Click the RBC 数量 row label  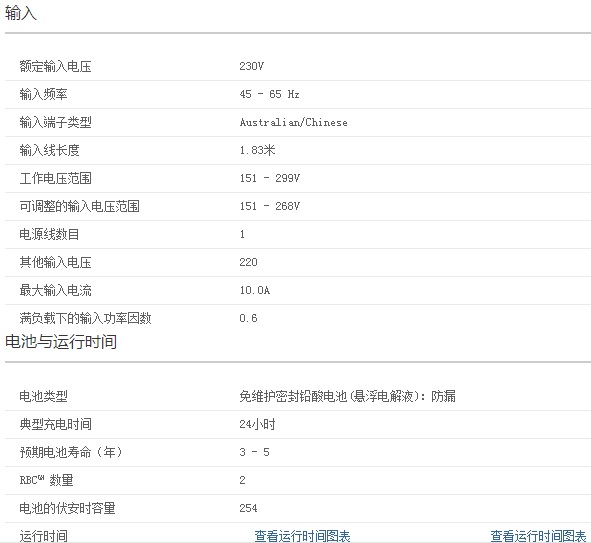[46, 480]
